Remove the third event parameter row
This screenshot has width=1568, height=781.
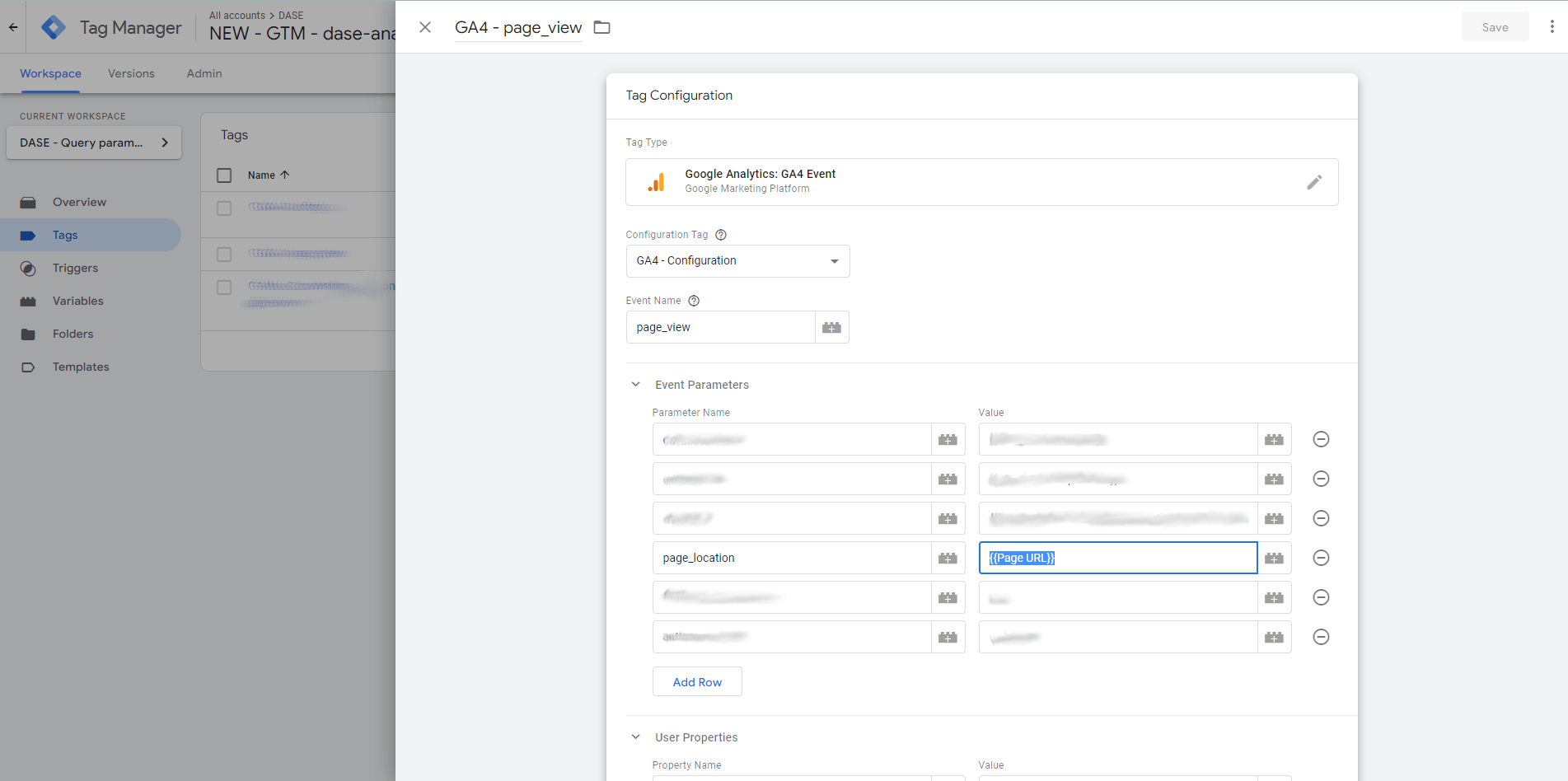pyautogui.click(x=1321, y=518)
